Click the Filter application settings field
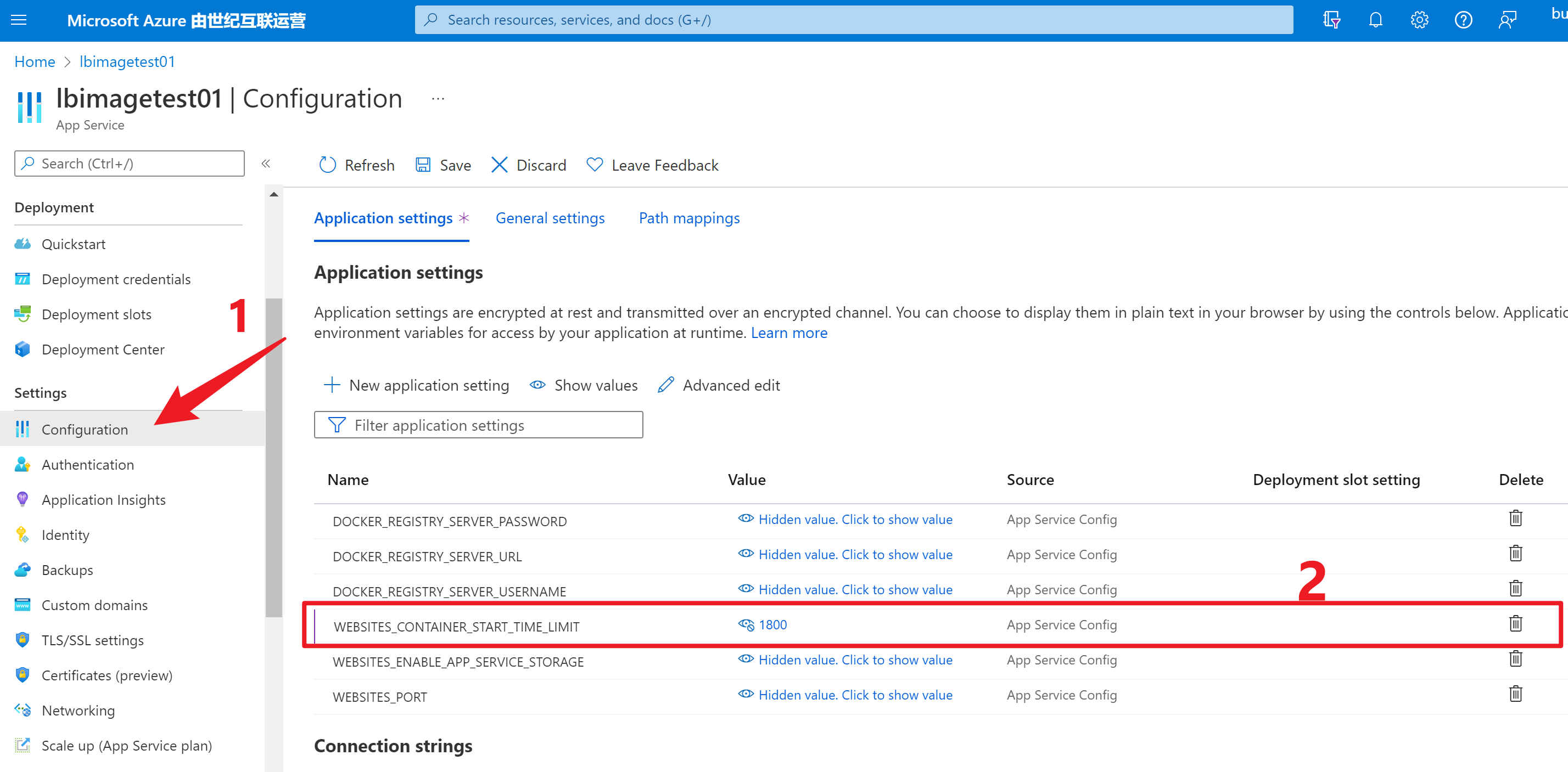 (x=478, y=425)
